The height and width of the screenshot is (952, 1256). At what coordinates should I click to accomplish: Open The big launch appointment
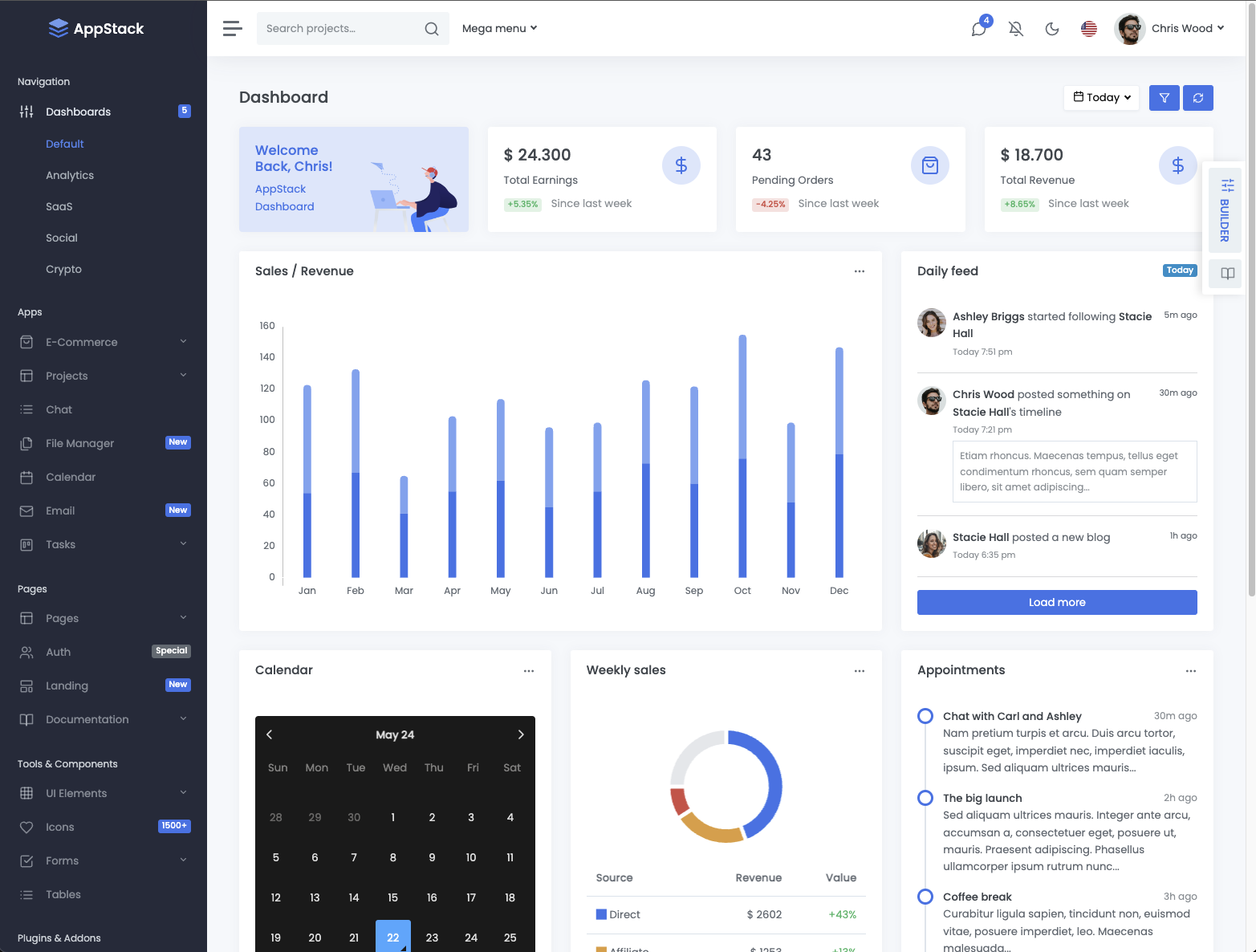pyautogui.click(x=982, y=798)
